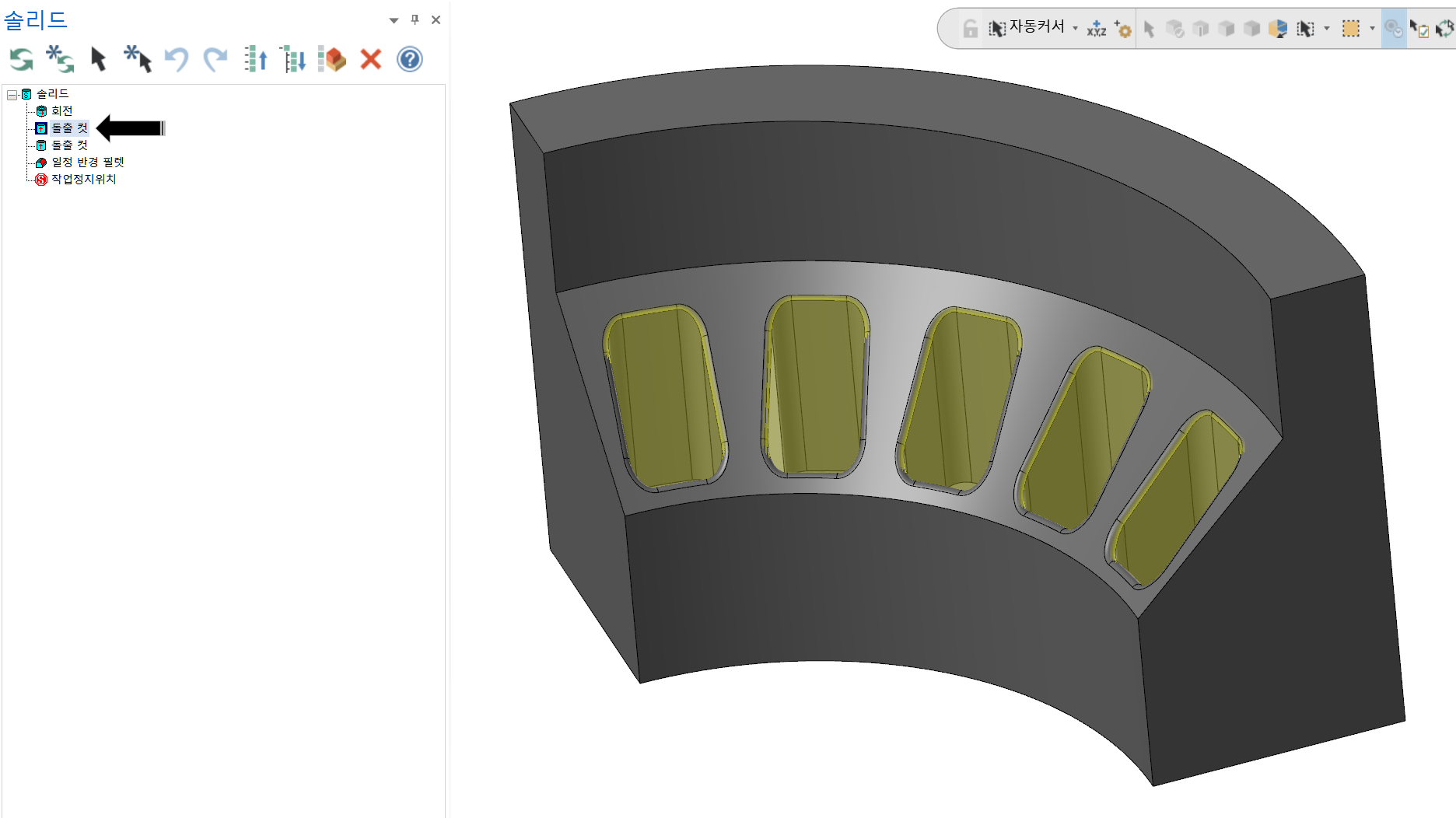1456x818 pixels.
Task: Click the 회전 revolve feature icon
Action: coord(41,111)
